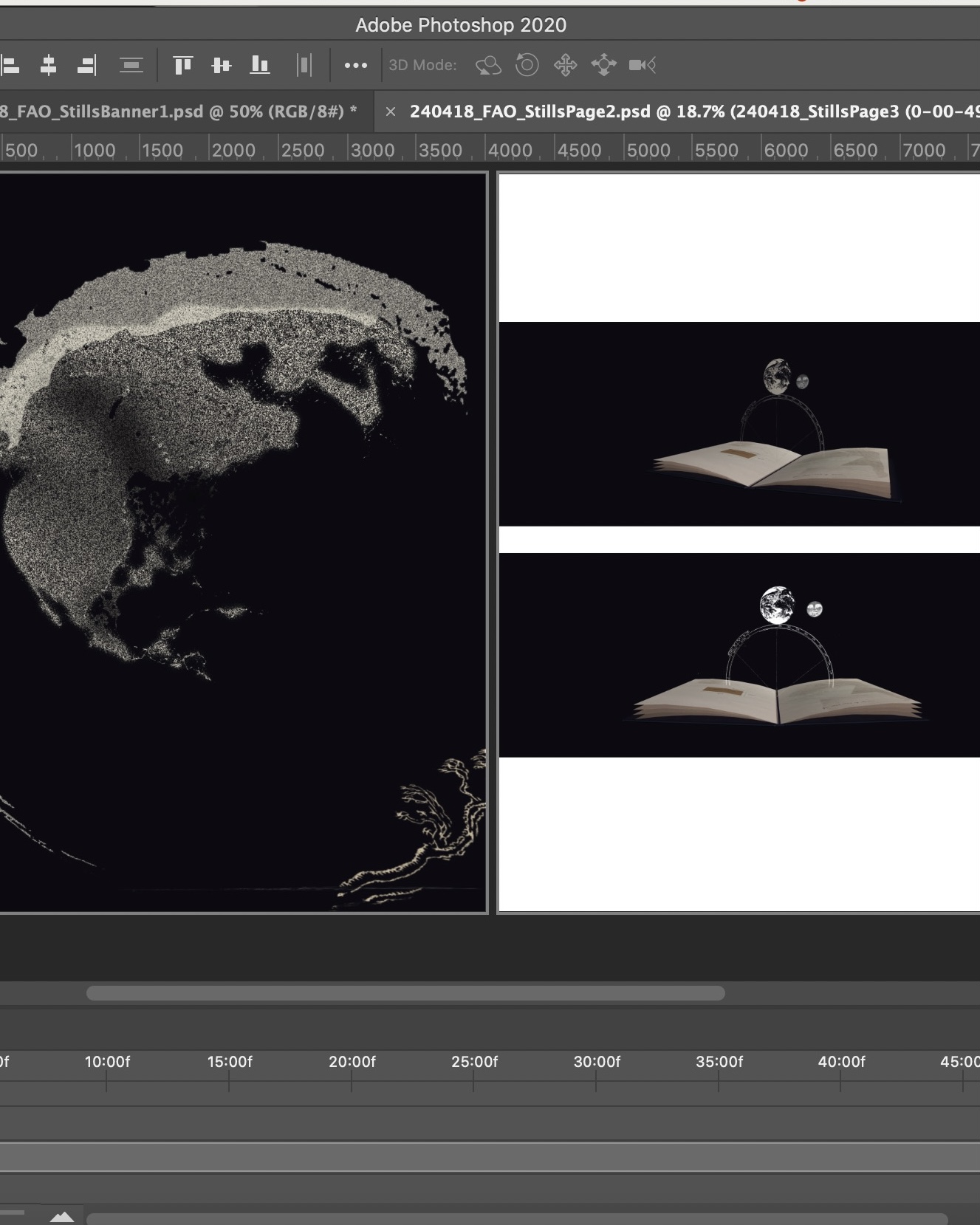Click the distribute vertically icon

pos(131,65)
